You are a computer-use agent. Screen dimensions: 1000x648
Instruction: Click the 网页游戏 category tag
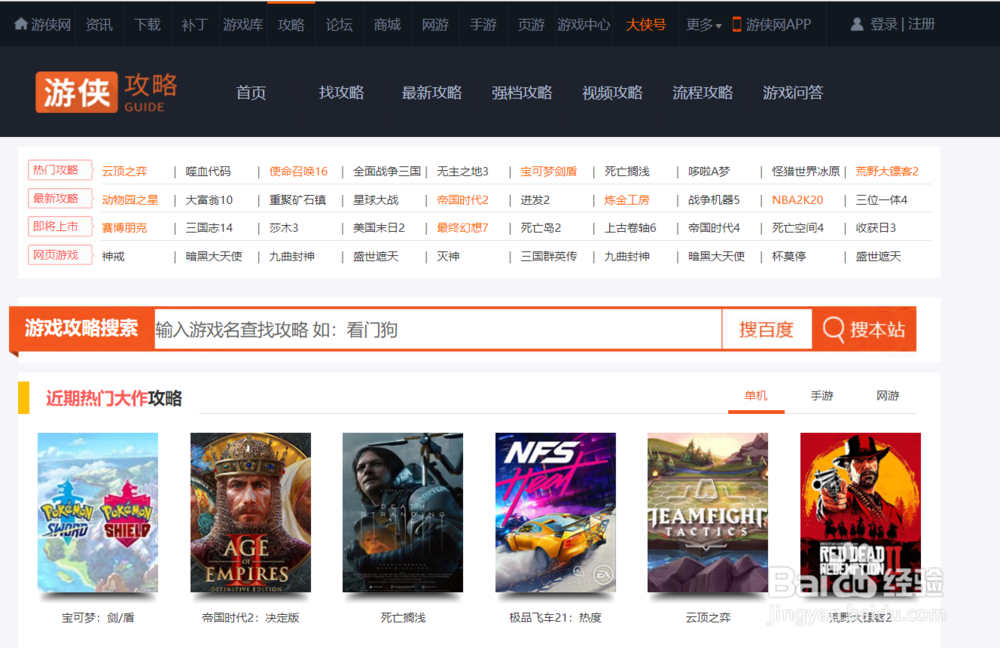(x=60, y=255)
